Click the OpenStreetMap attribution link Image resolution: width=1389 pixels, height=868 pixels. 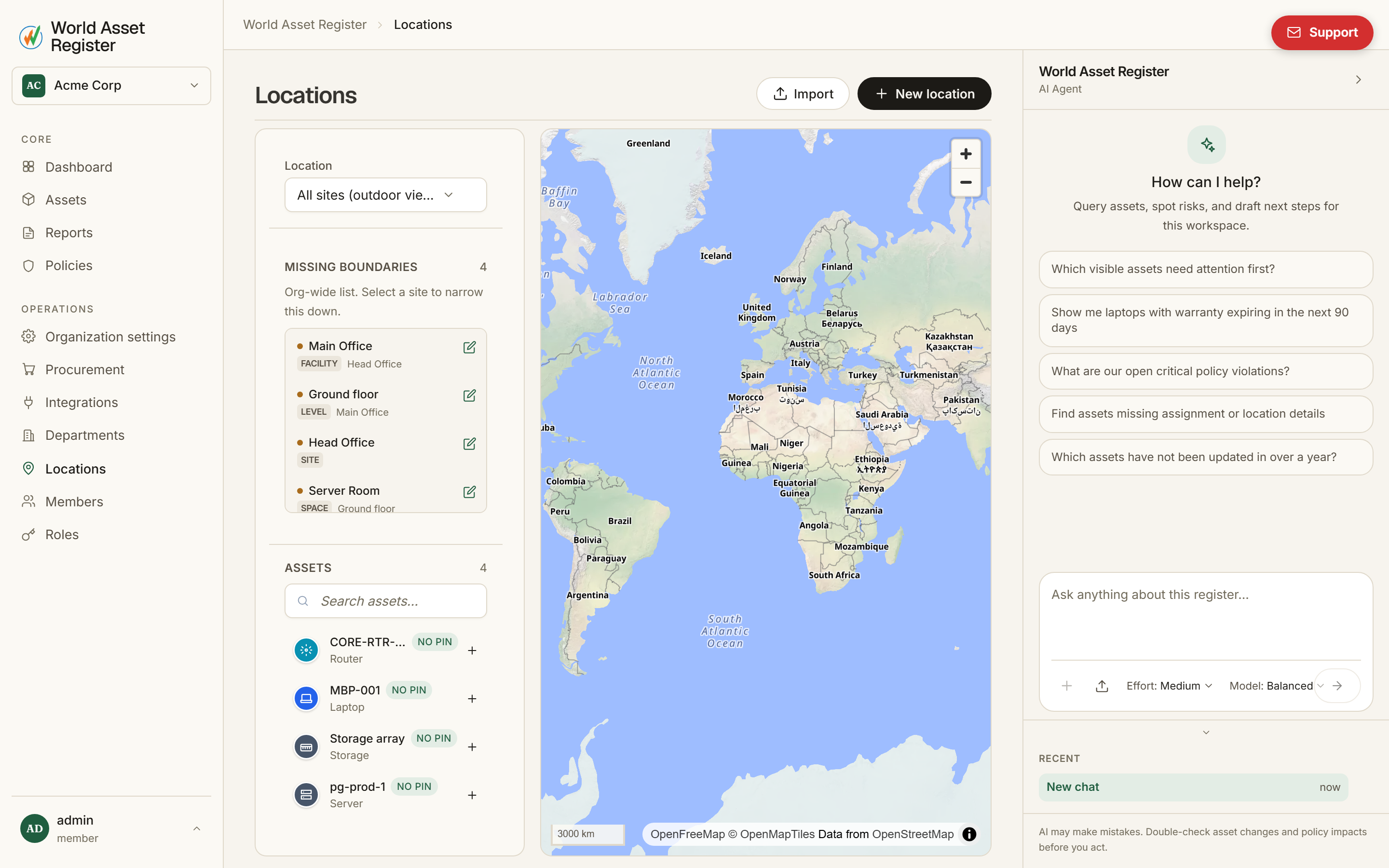(912, 834)
